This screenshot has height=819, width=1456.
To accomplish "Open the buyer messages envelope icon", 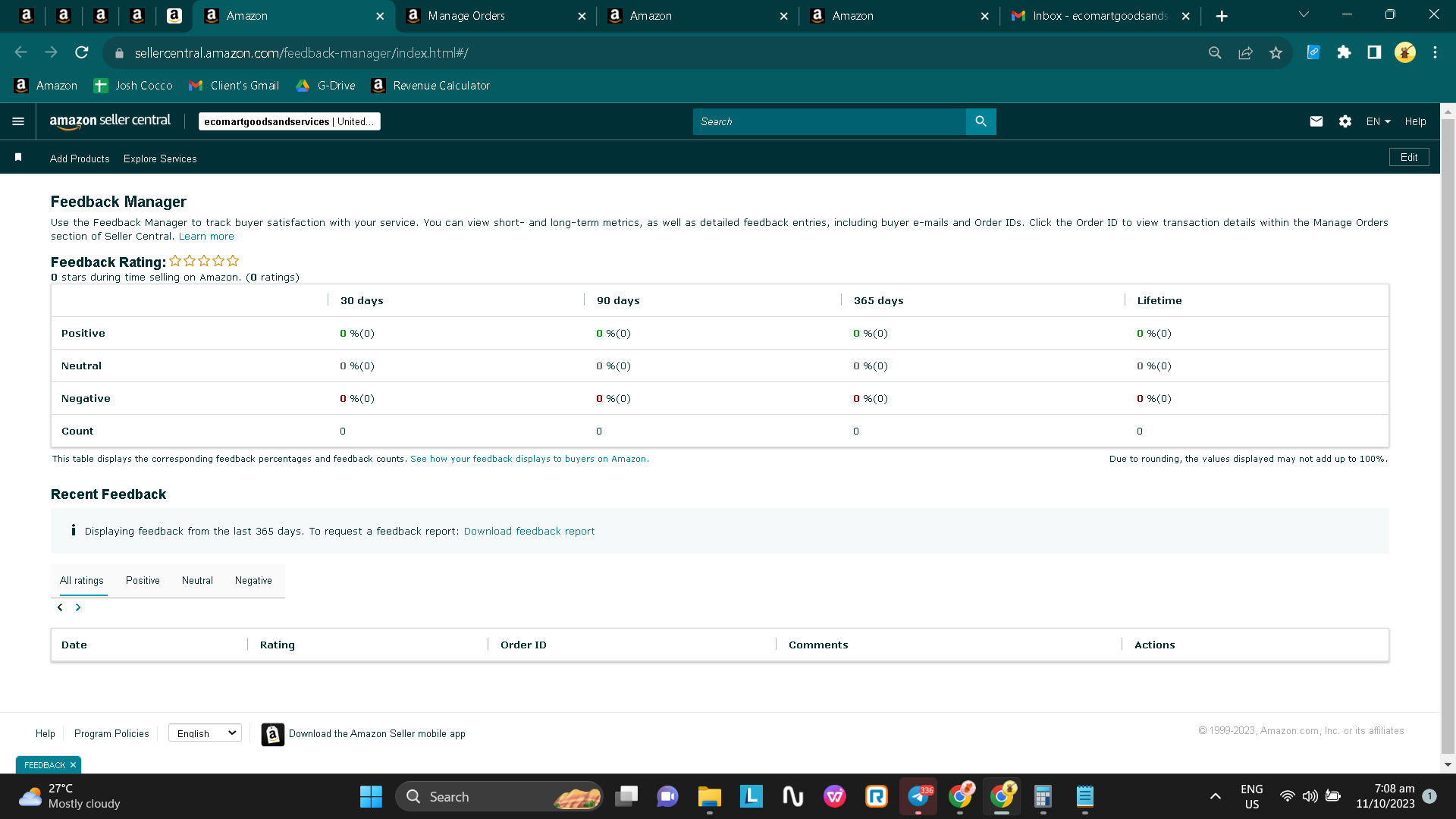I will pos(1316,121).
